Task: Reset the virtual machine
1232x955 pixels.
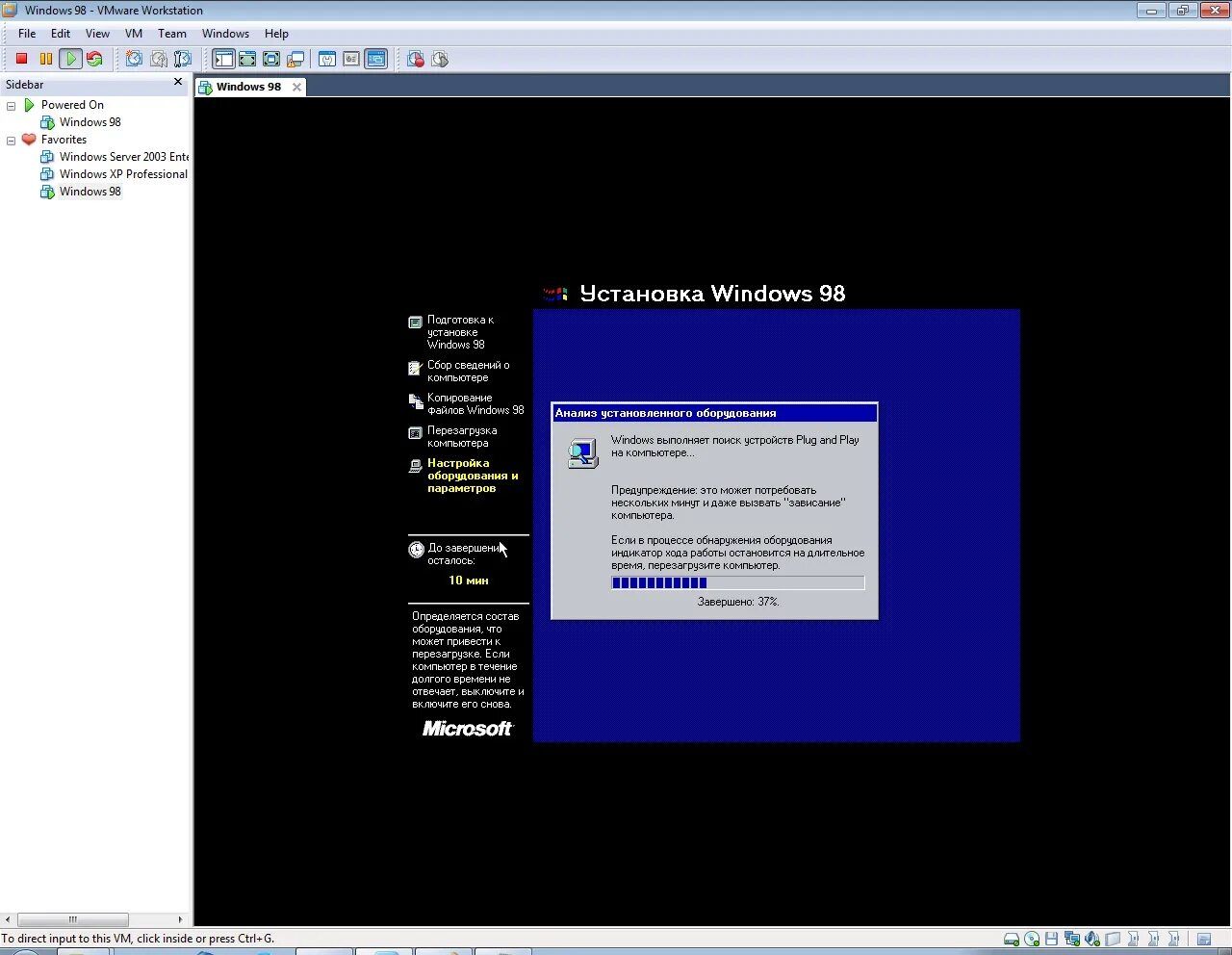Action: [x=94, y=58]
